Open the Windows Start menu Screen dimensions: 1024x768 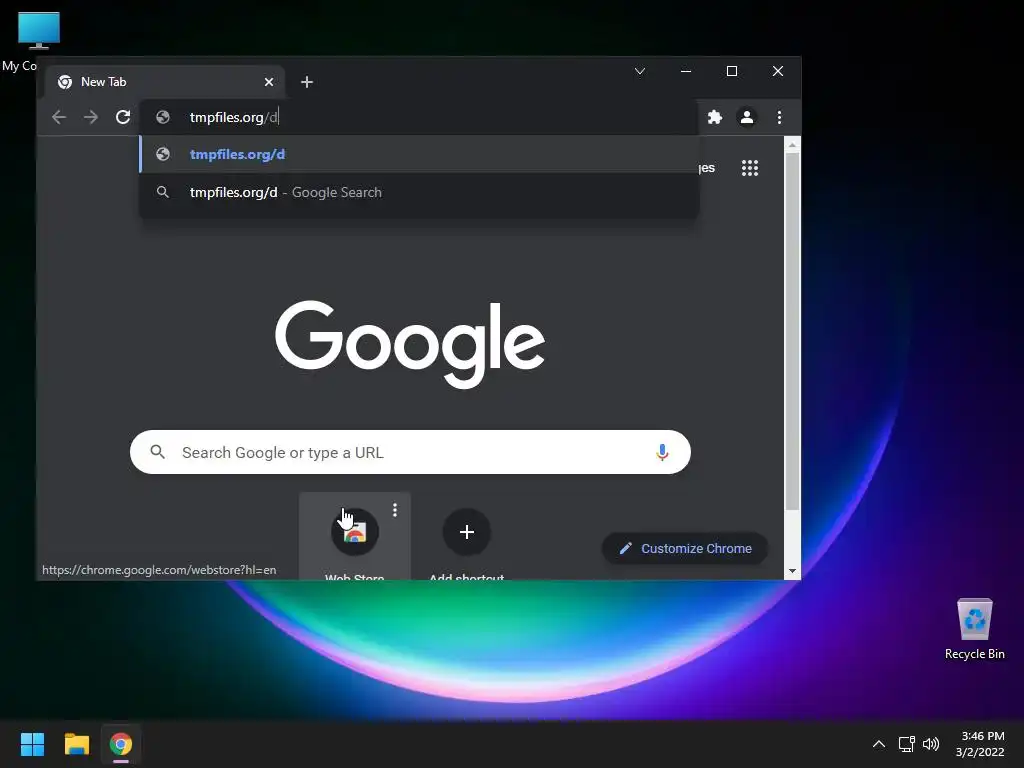(32, 744)
